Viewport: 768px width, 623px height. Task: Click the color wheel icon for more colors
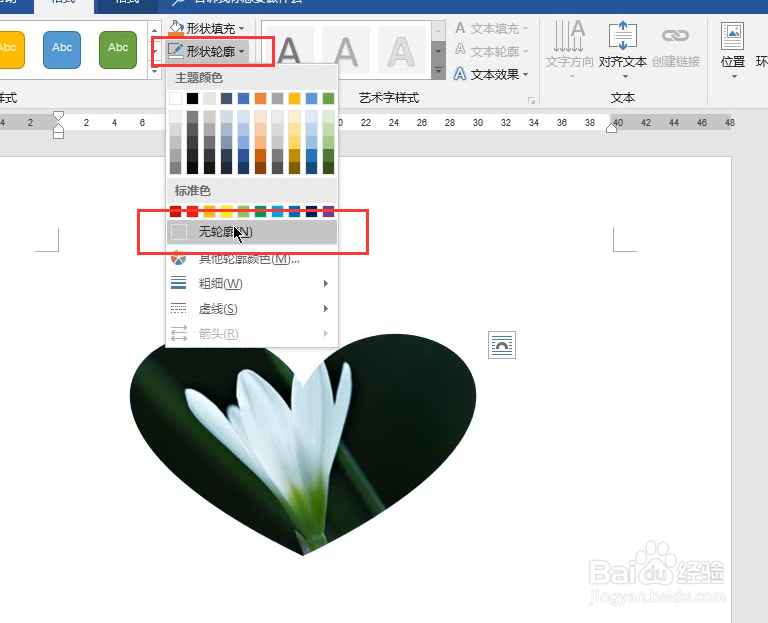click(x=178, y=258)
